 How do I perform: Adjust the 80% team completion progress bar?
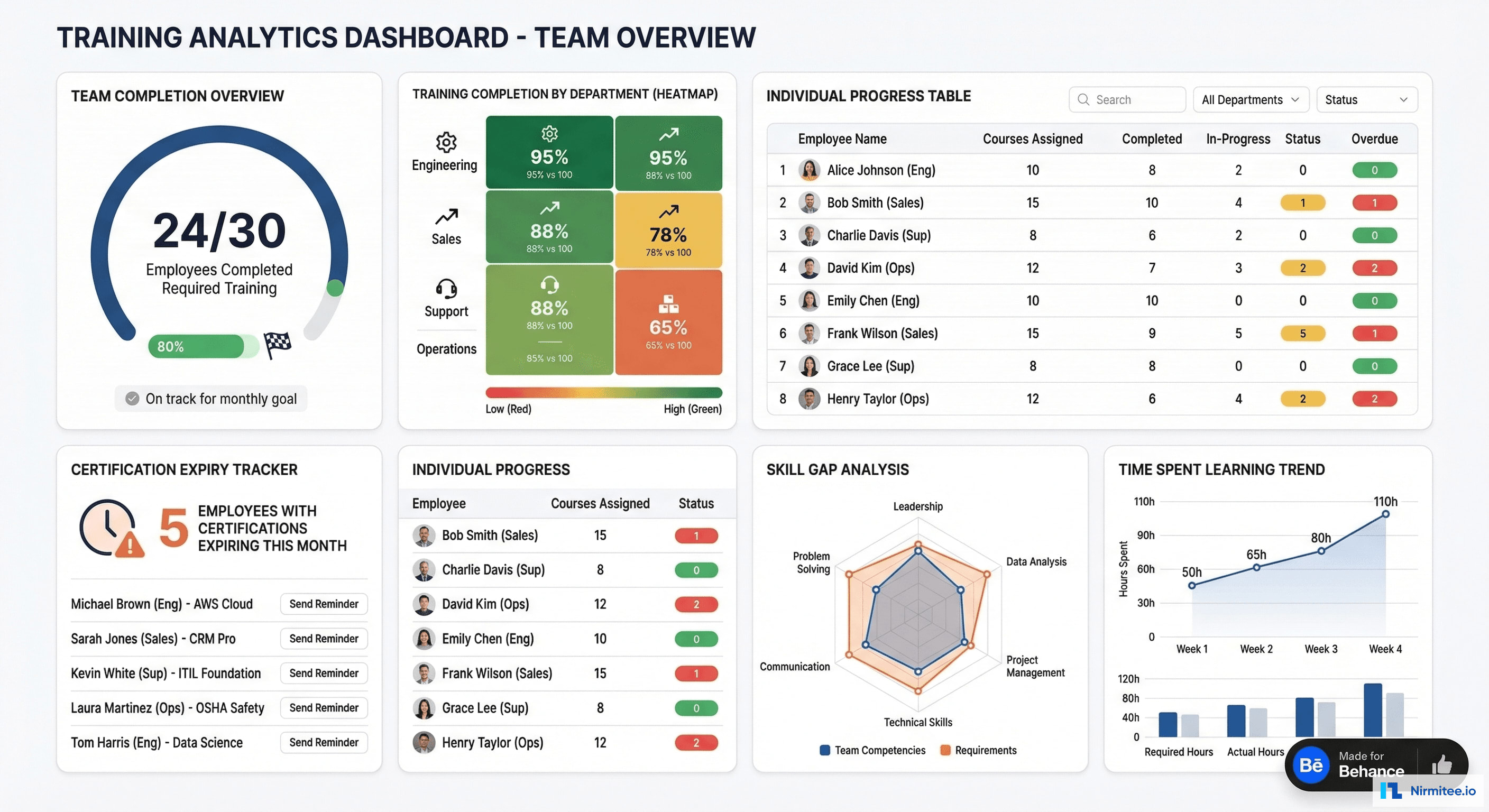[202, 346]
